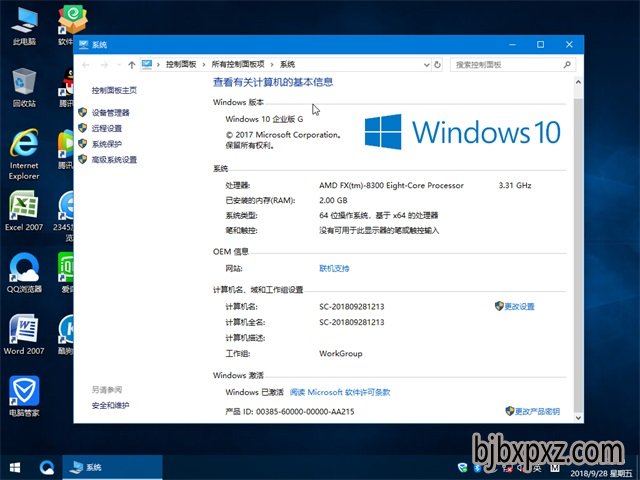Click AMD FX(tm)-8300 processor text
Screen dimensions: 640x480
[x=391, y=185]
